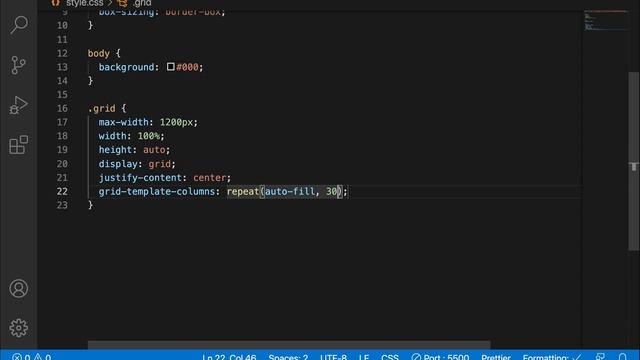Click the display property name

[118, 164]
